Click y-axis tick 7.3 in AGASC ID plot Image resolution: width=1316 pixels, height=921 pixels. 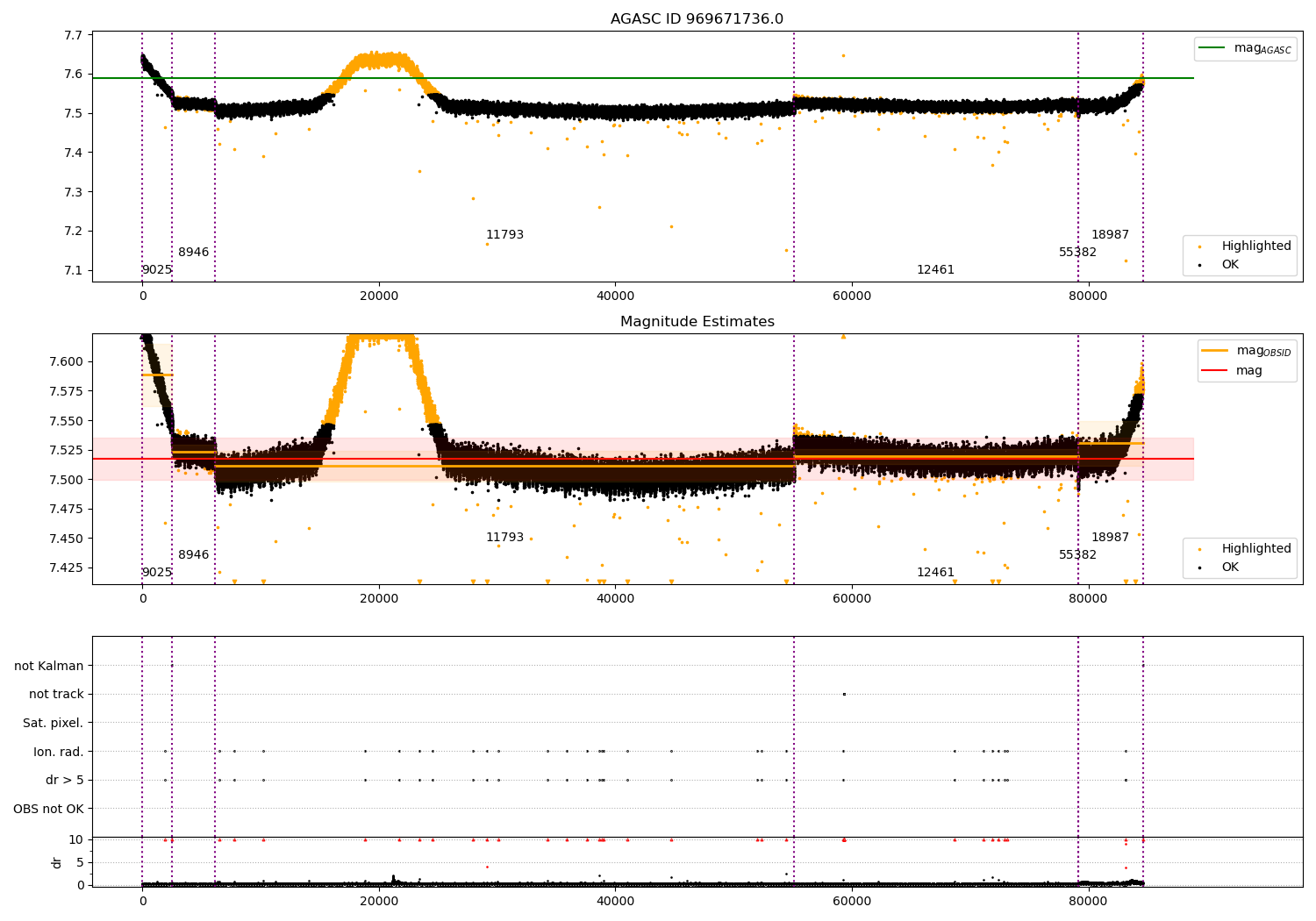pos(74,192)
